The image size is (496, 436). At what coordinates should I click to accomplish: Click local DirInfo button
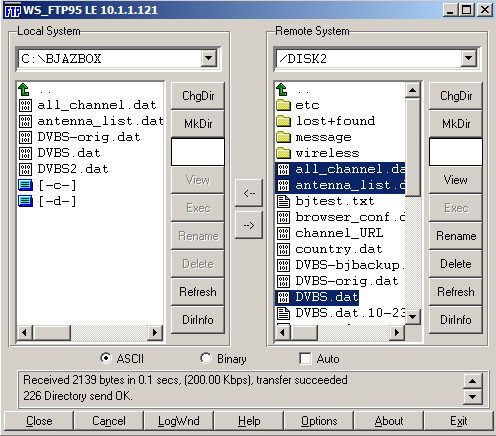[198, 320]
